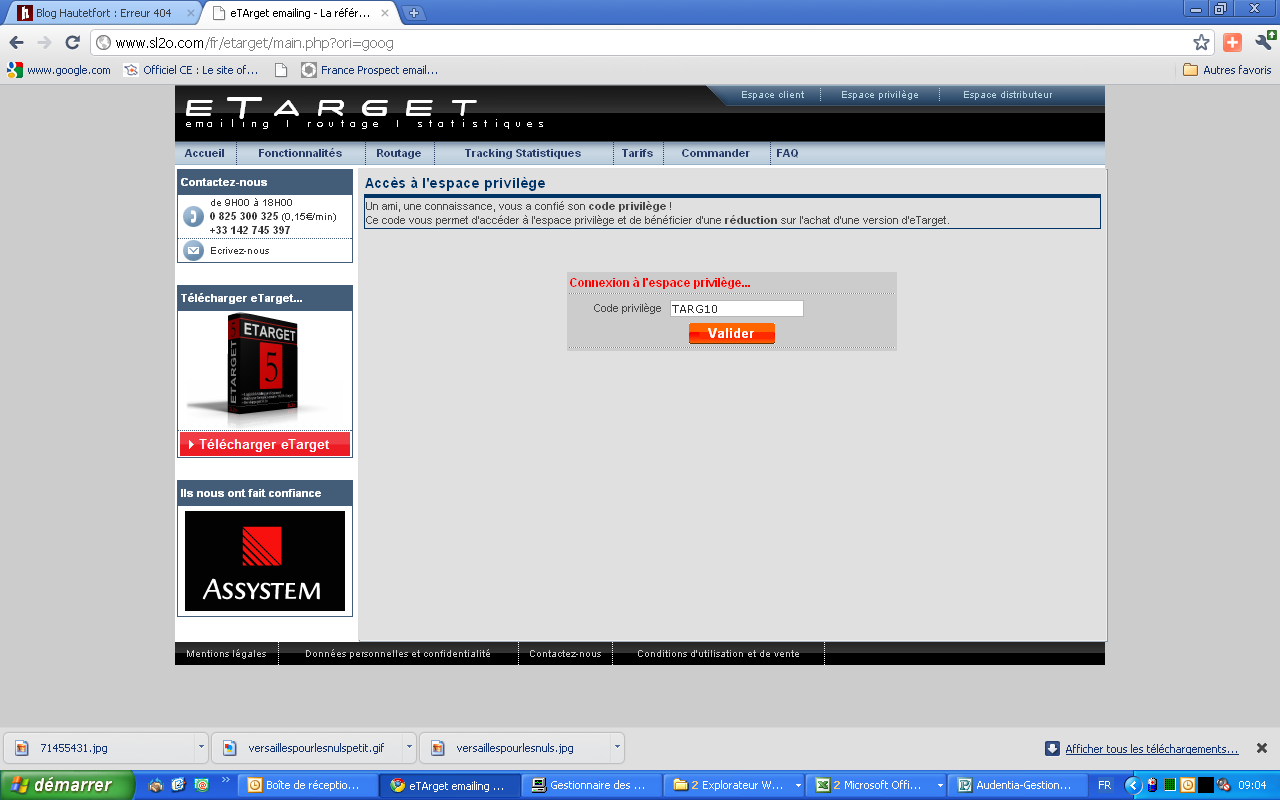
Task: Reload the page with refresh icon
Action: point(72,42)
